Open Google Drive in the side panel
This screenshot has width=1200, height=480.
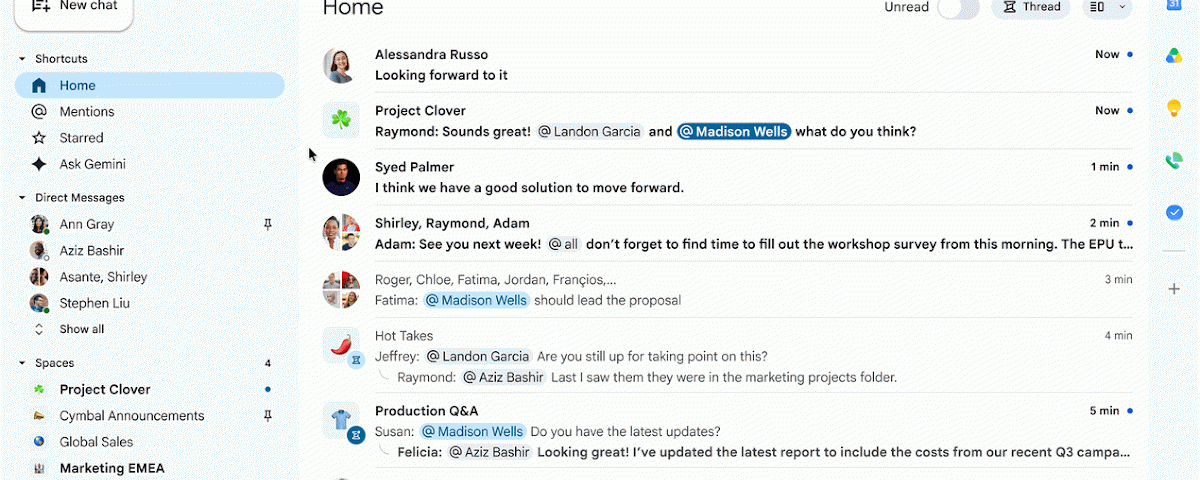(x=1174, y=56)
